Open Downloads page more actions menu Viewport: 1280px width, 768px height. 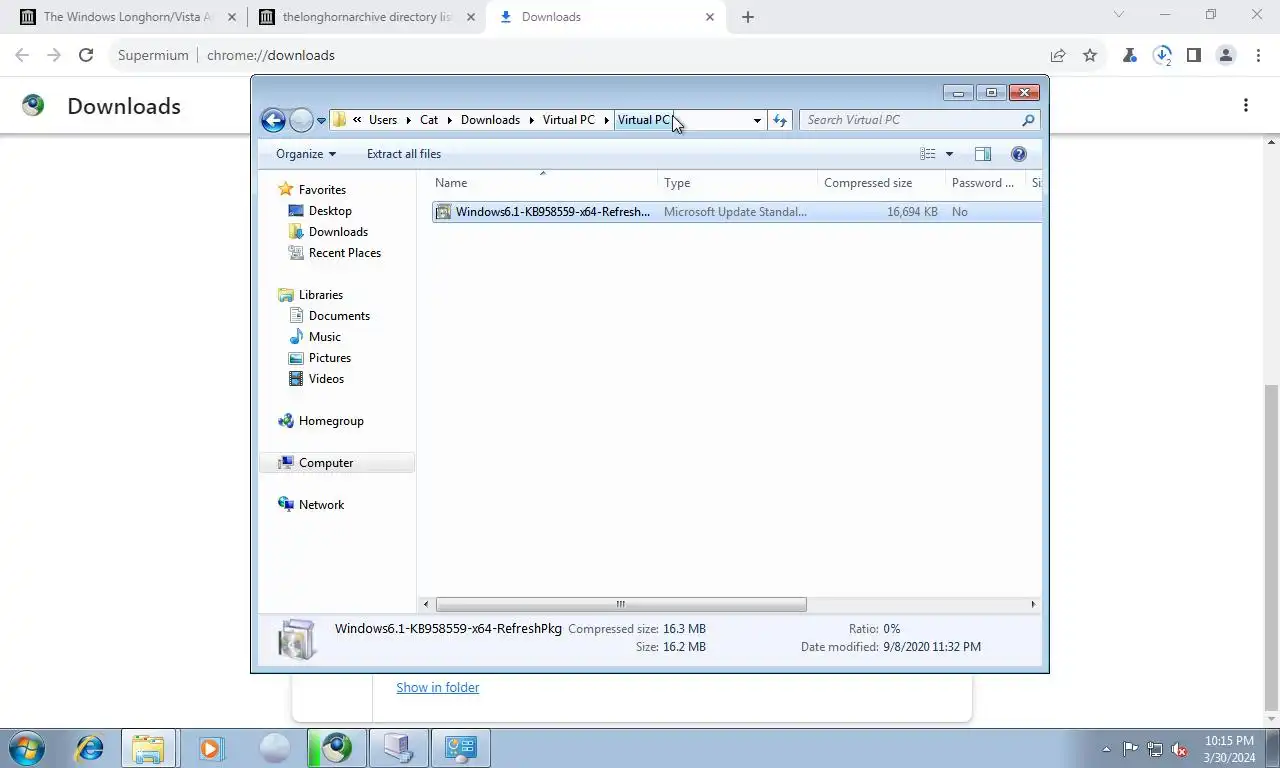[x=1246, y=106]
